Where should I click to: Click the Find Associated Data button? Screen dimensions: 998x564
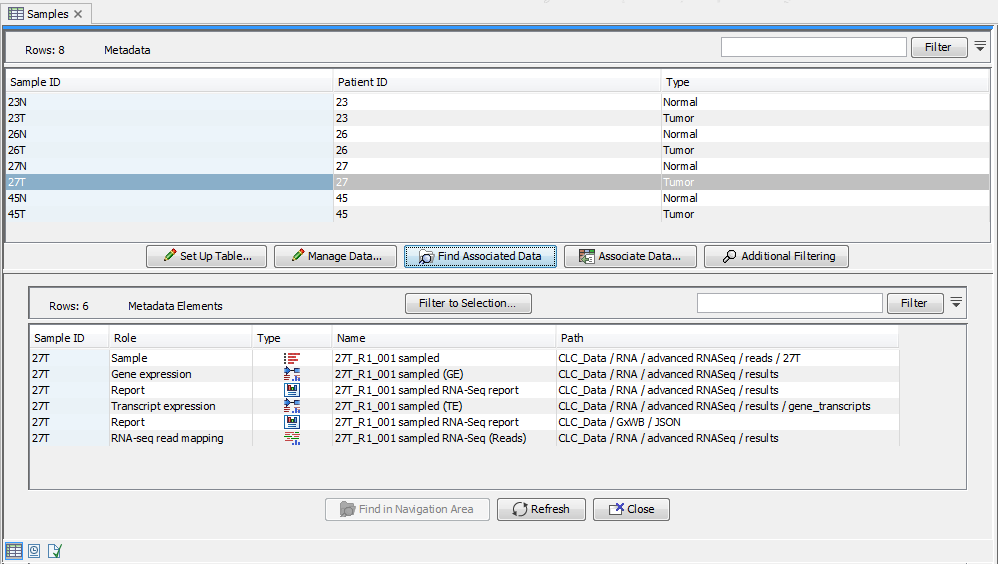click(x=479, y=257)
